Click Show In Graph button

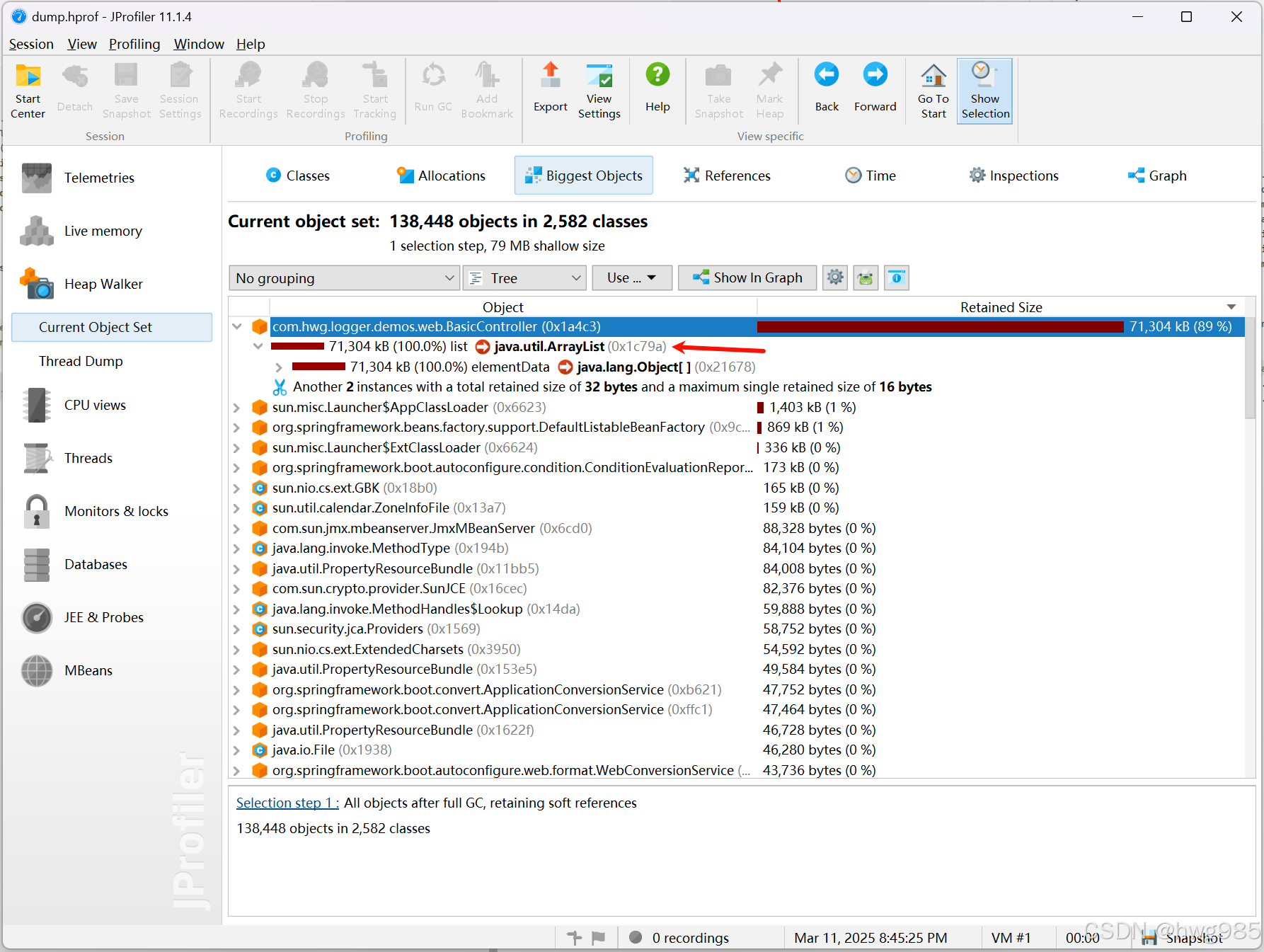tap(747, 277)
